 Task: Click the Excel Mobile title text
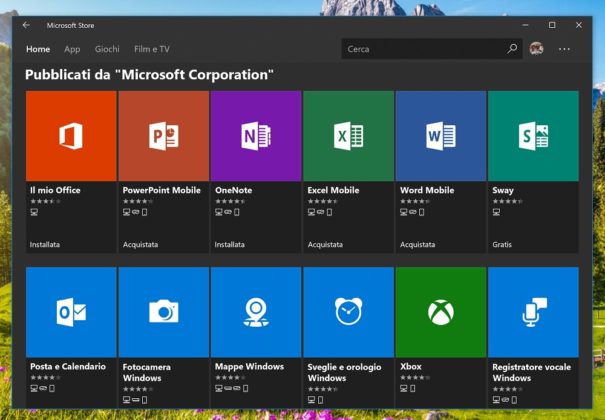pyautogui.click(x=333, y=190)
